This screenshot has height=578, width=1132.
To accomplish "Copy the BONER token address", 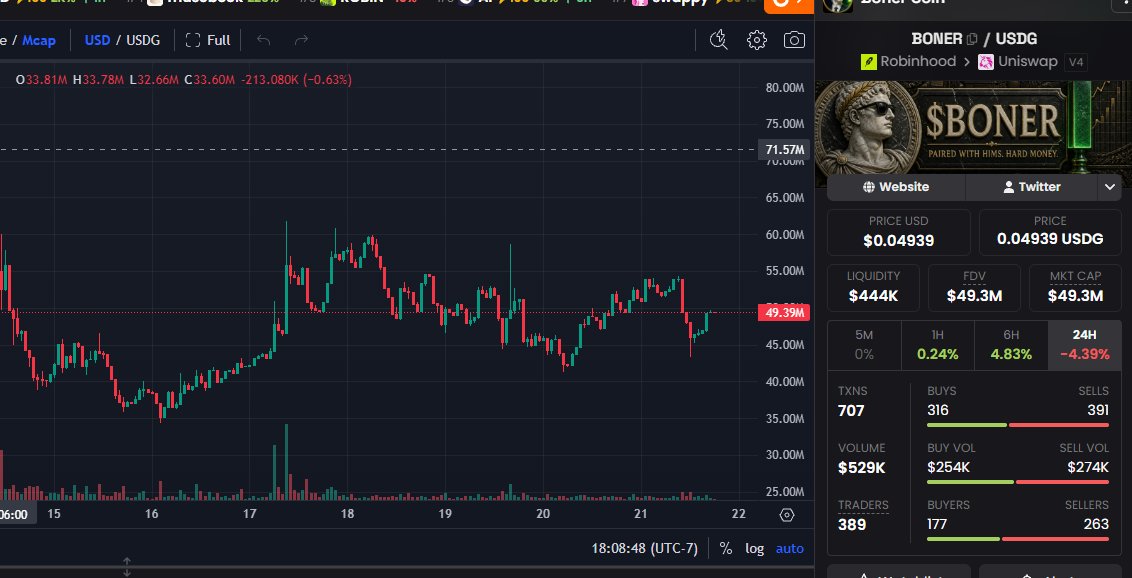I will point(972,39).
